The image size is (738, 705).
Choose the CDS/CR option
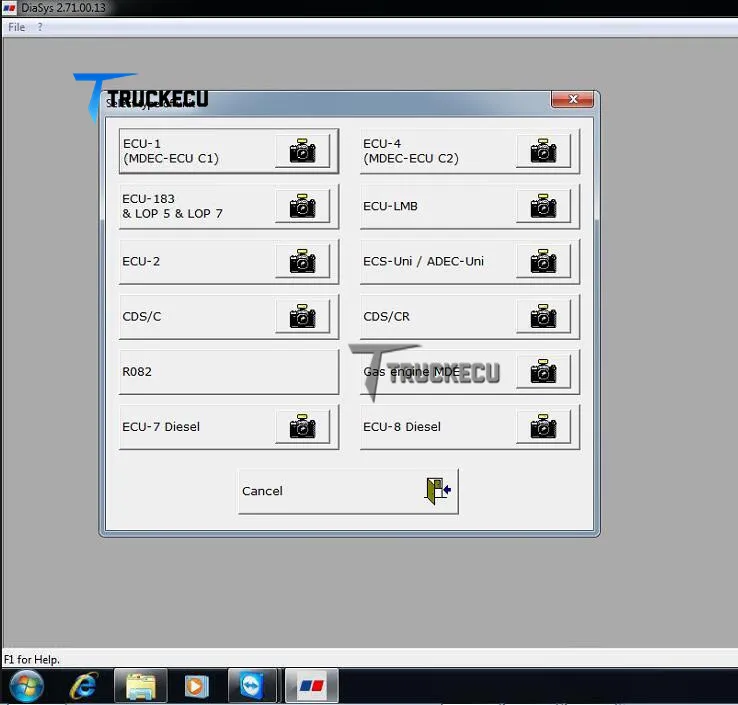[x=470, y=316]
